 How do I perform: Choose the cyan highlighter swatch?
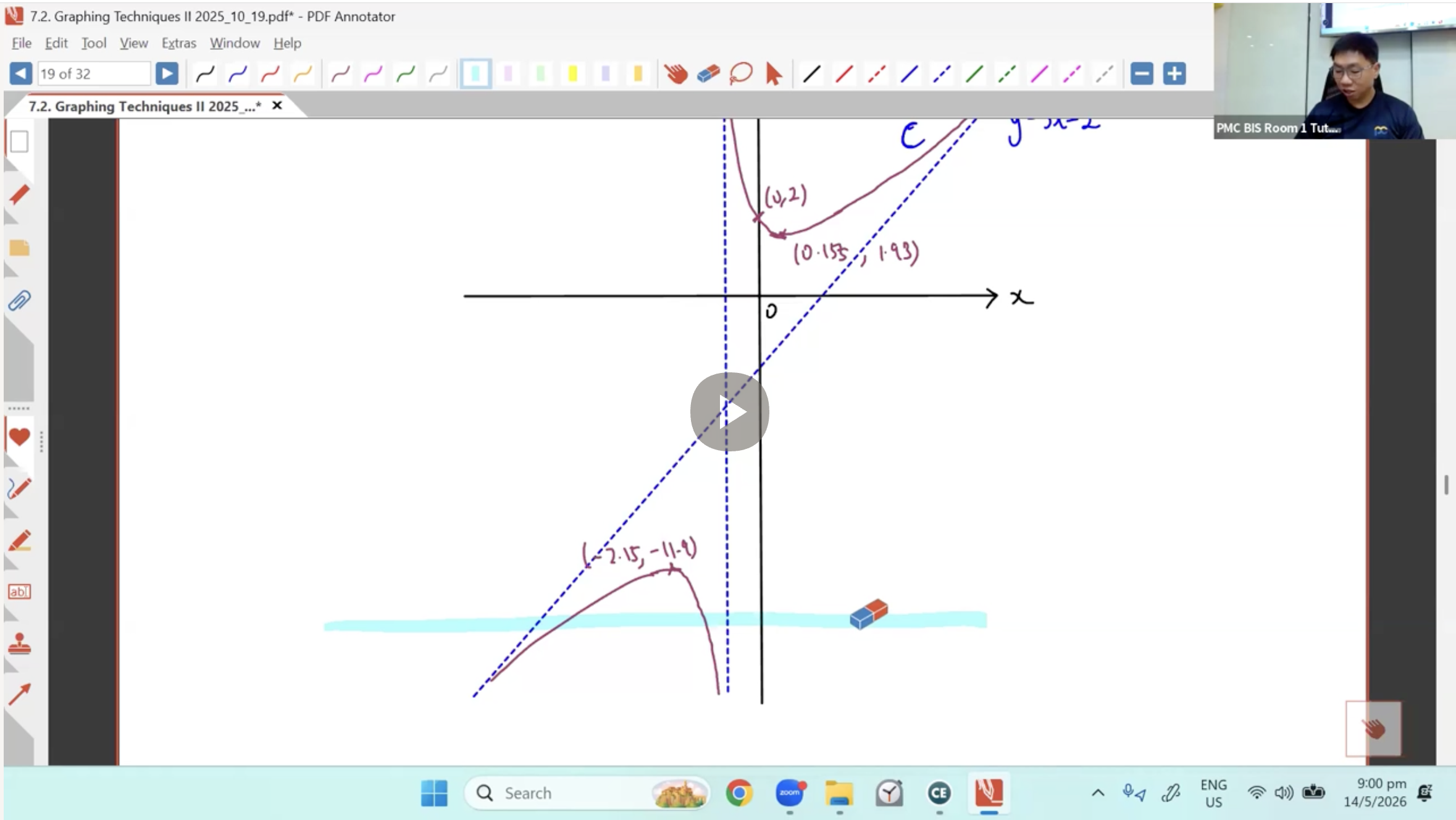(475, 74)
